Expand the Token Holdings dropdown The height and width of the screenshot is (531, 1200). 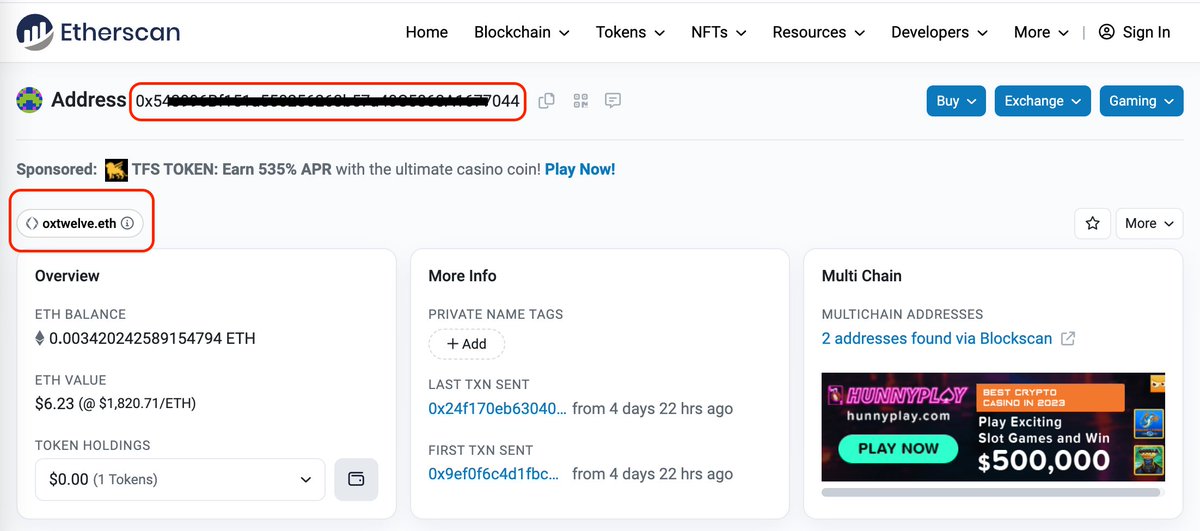(x=180, y=479)
